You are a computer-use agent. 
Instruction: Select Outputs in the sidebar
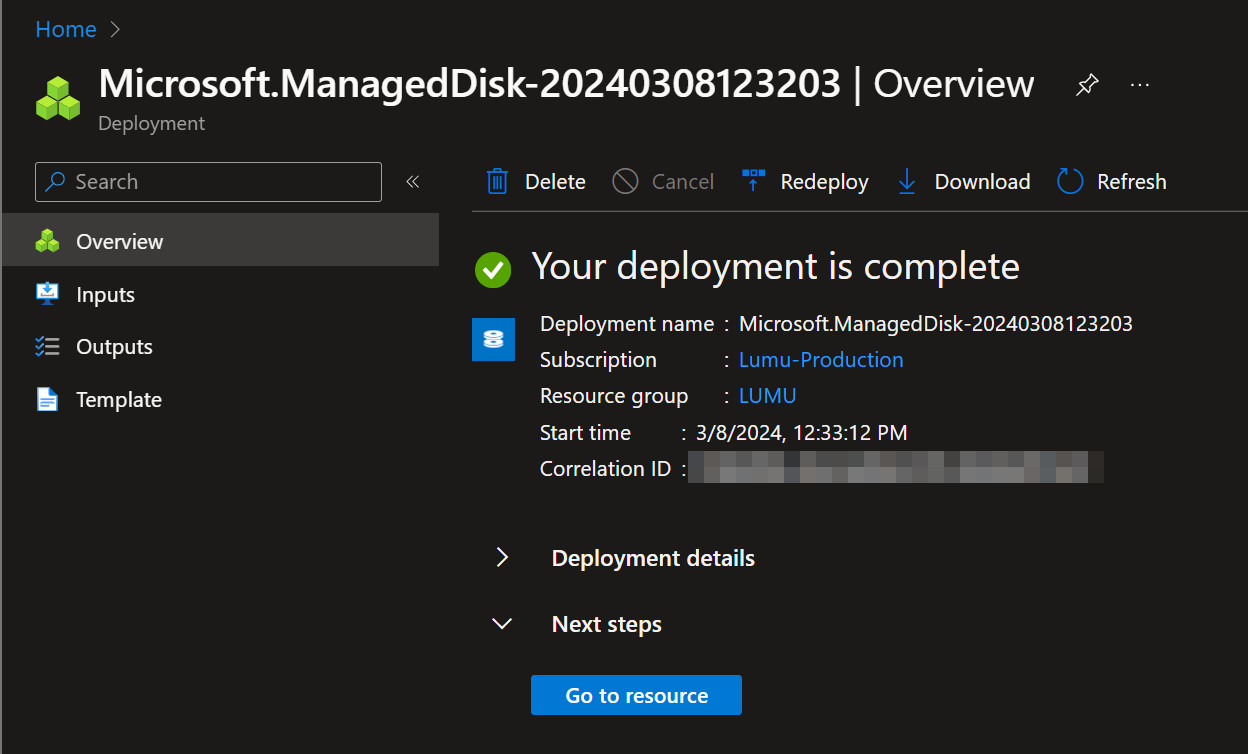[114, 347]
